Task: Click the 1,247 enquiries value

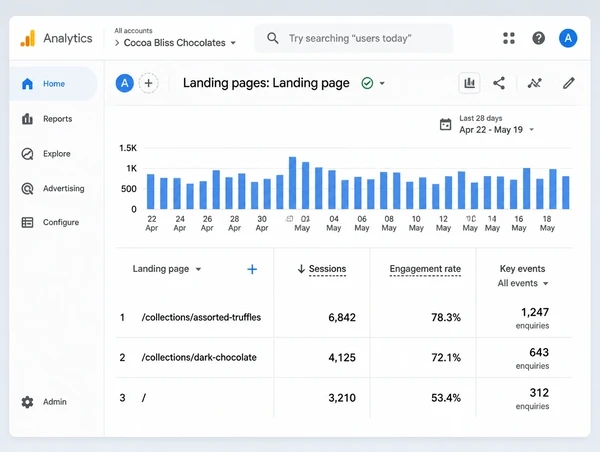Action: pyautogui.click(x=535, y=312)
